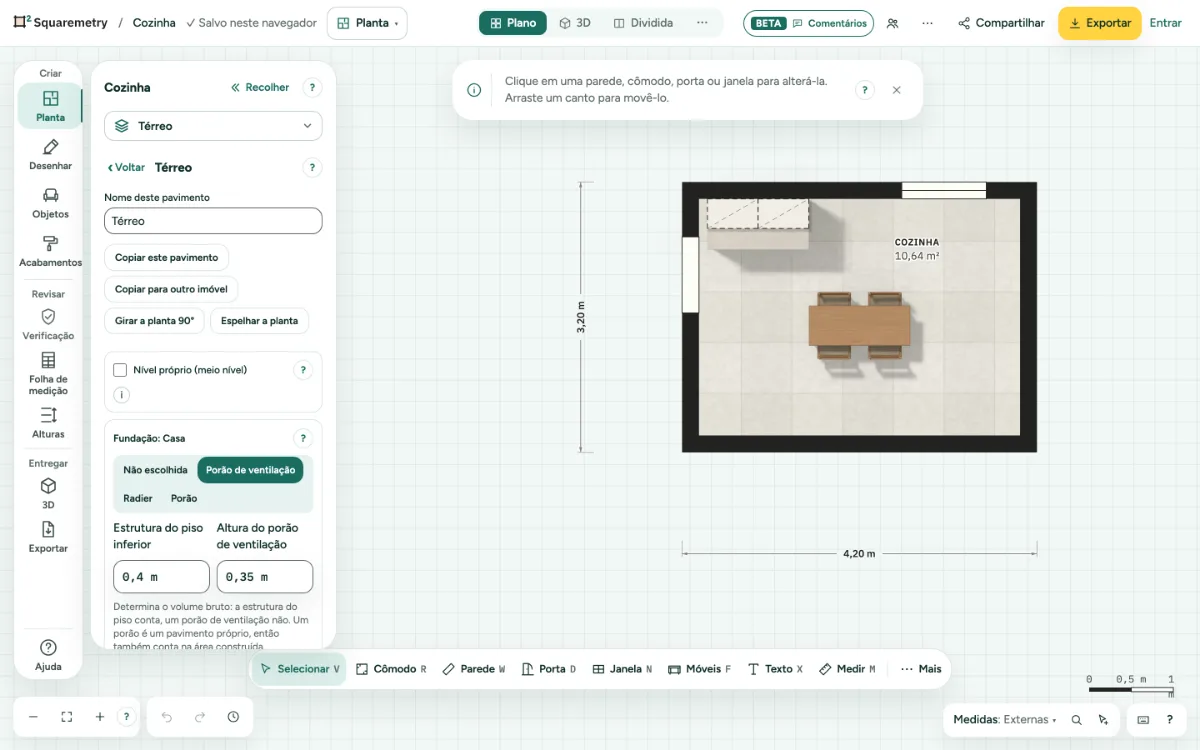Open the history clock icon
The image size is (1200, 750).
(x=233, y=717)
